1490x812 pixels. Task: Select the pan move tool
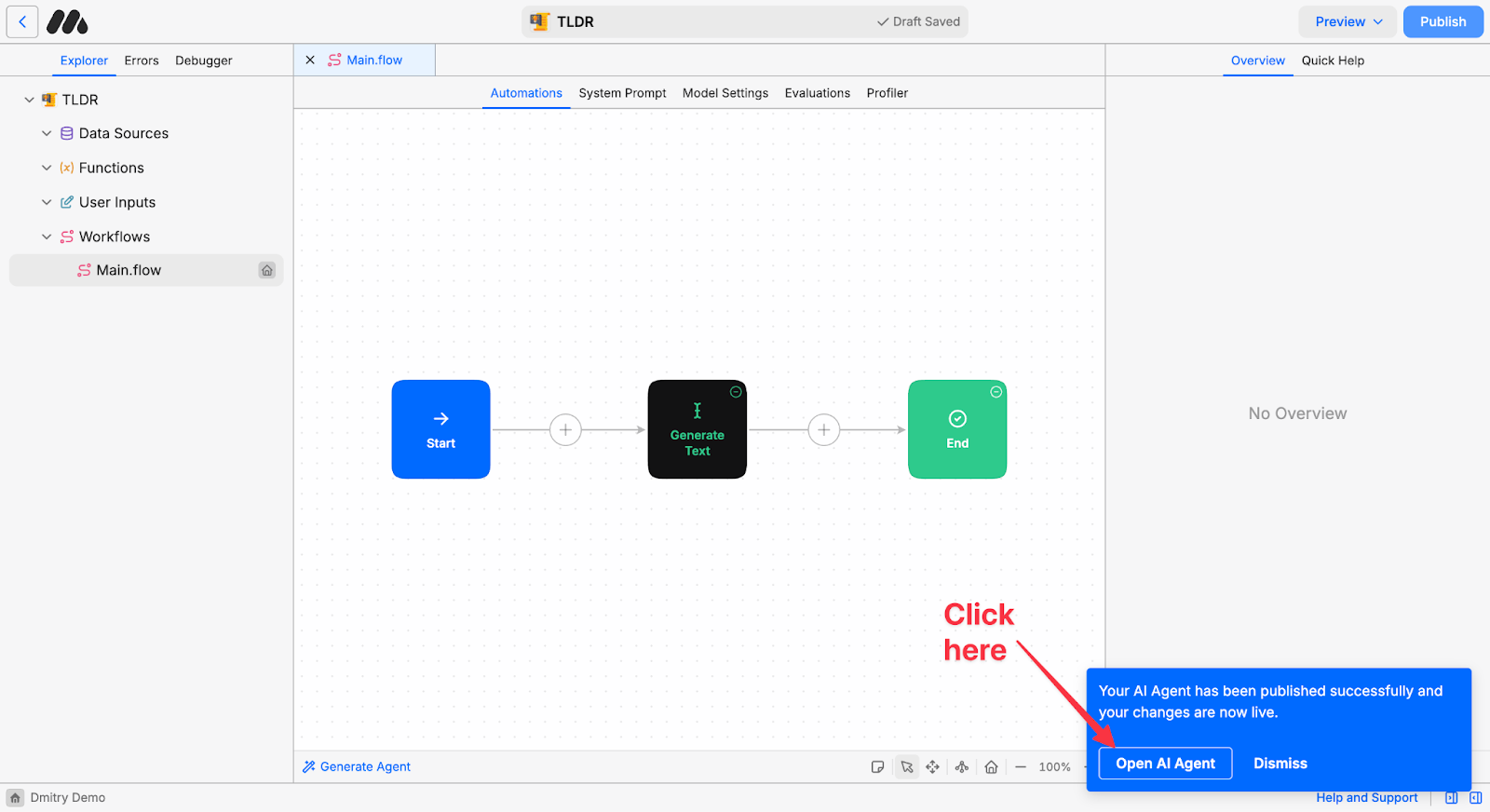(x=932, y=767)
